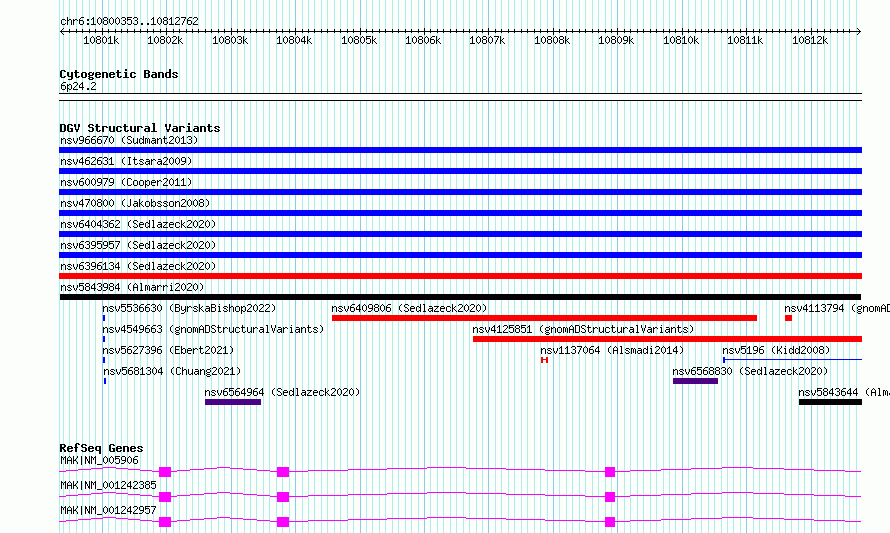Click middle exon box of MAK|NM_001242957
Screen dimensions: 890x533
283,522
